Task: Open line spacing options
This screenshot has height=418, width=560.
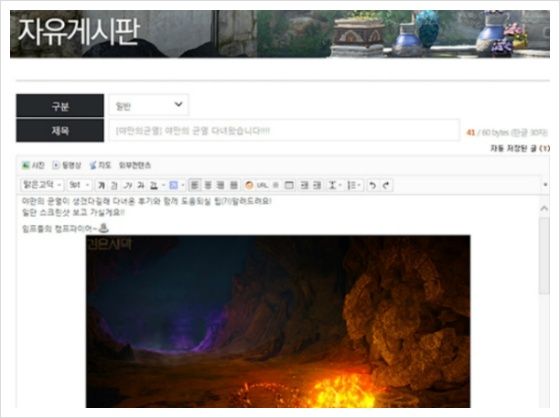Action: click(x=335, y=185)
